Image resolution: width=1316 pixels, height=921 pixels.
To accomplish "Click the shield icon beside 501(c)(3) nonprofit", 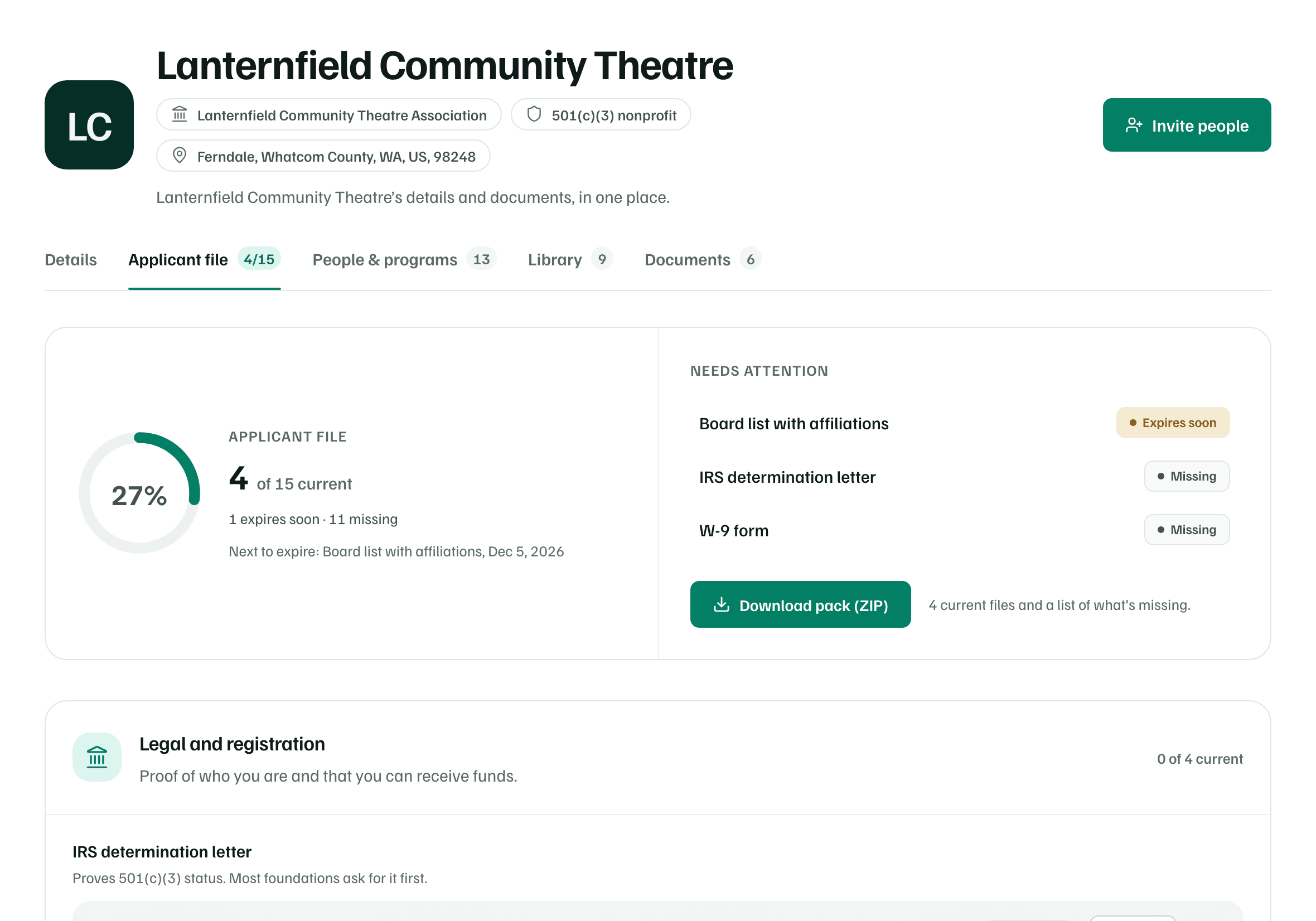I will point(534,115).
